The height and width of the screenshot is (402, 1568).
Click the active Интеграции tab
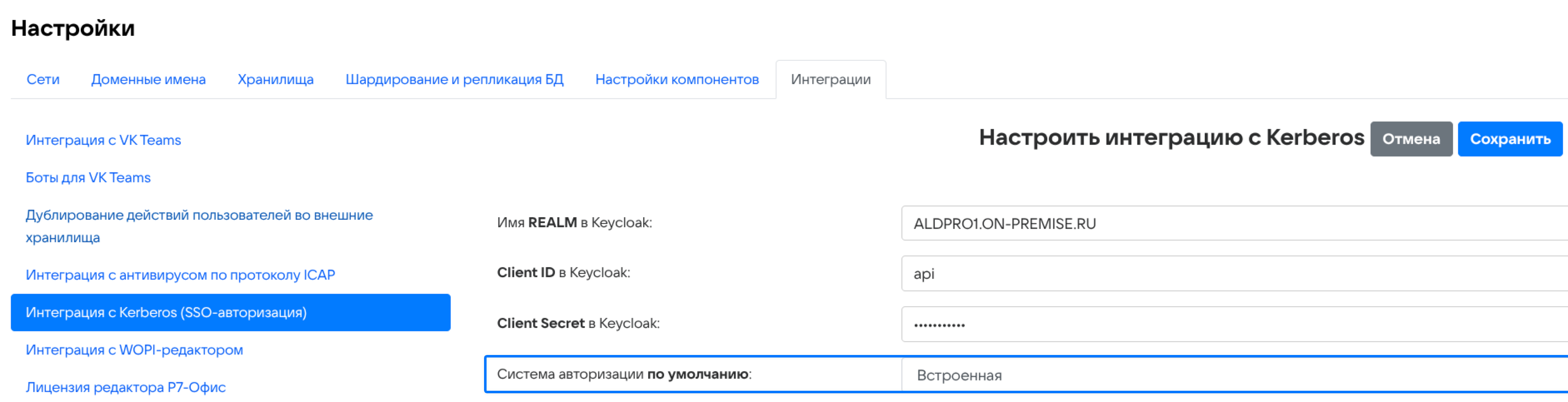point(830,79)
